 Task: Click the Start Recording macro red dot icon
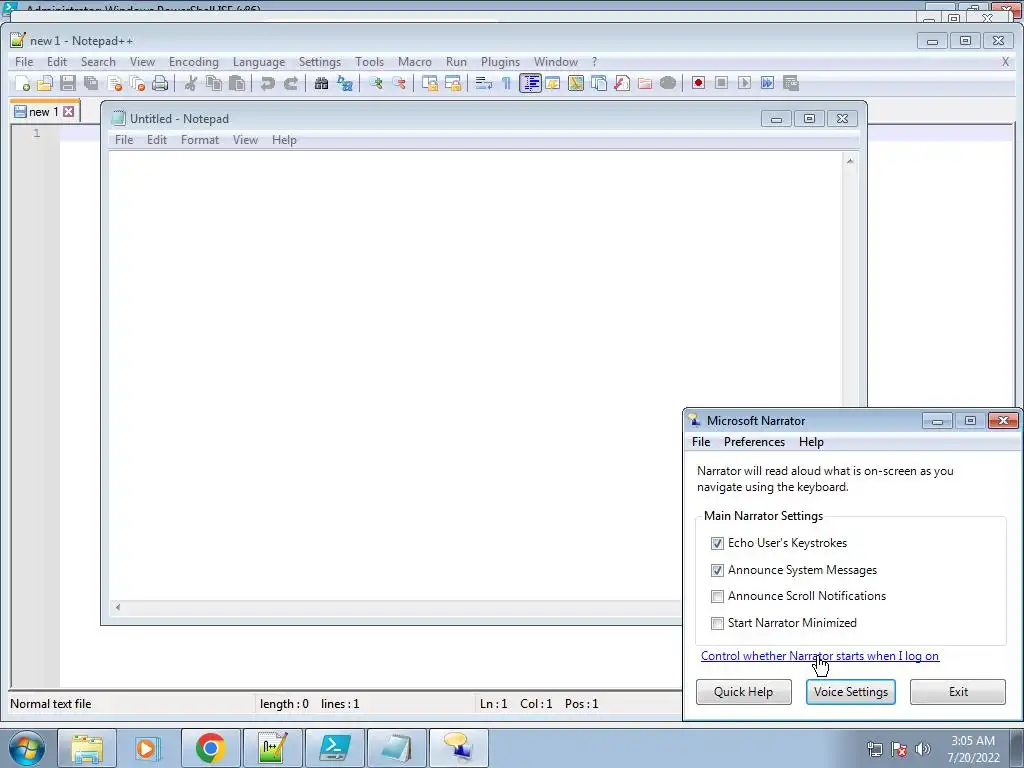(698, 83)
